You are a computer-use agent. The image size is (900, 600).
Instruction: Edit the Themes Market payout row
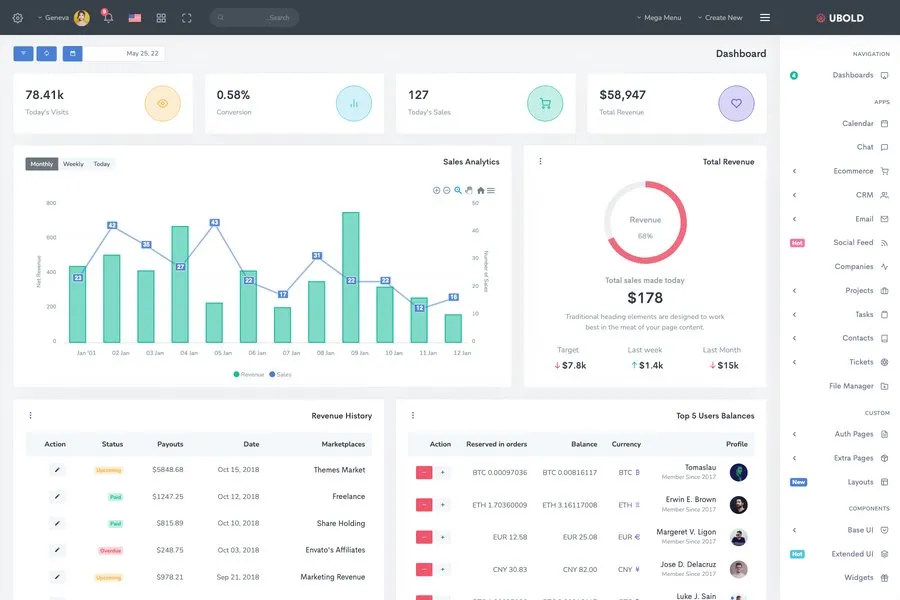[57, 469]
